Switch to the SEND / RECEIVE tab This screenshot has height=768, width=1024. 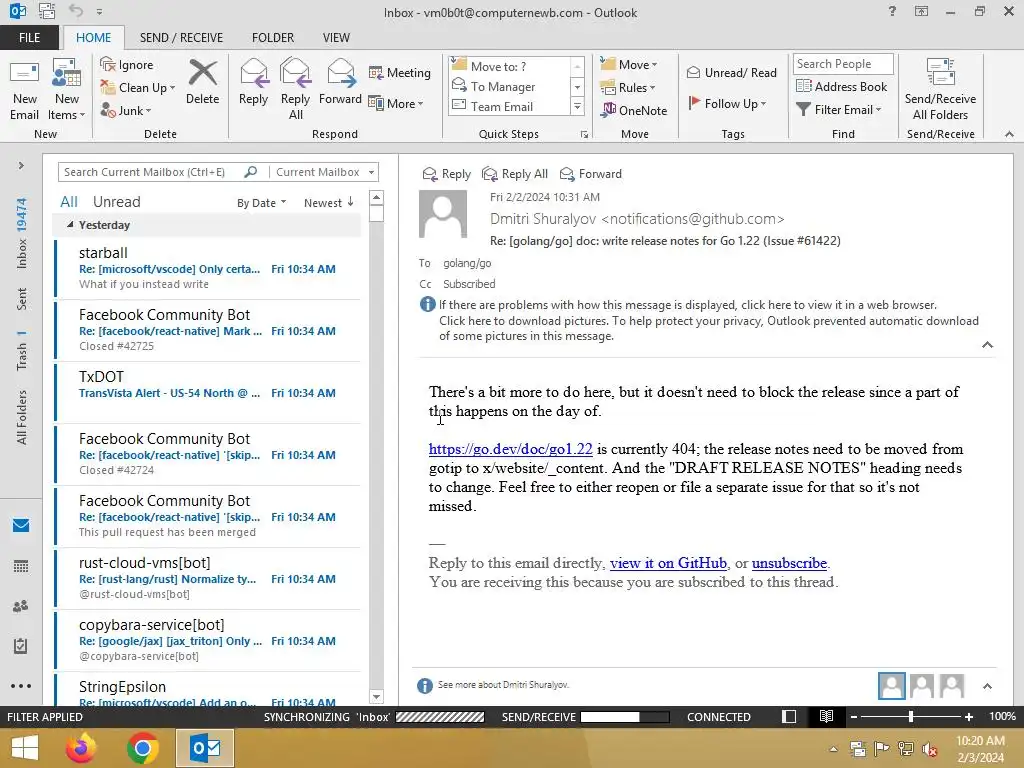(181, 37)
